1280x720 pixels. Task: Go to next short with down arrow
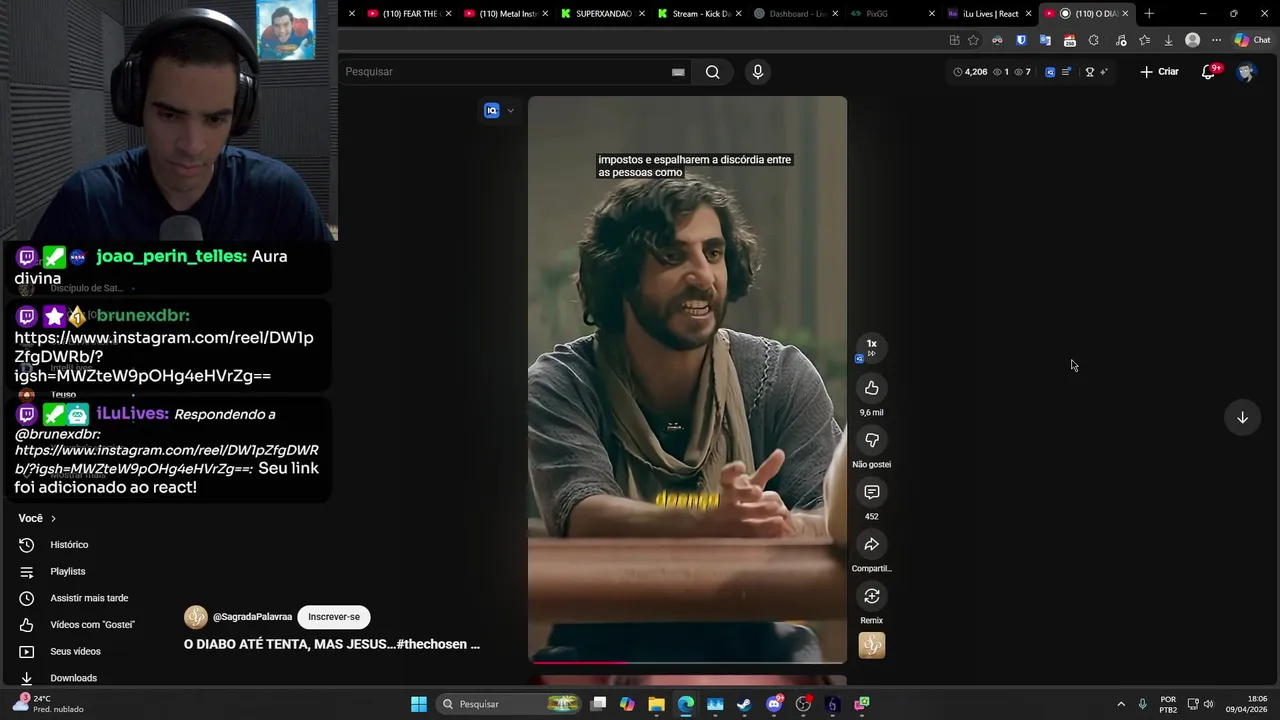point(1242,417)
